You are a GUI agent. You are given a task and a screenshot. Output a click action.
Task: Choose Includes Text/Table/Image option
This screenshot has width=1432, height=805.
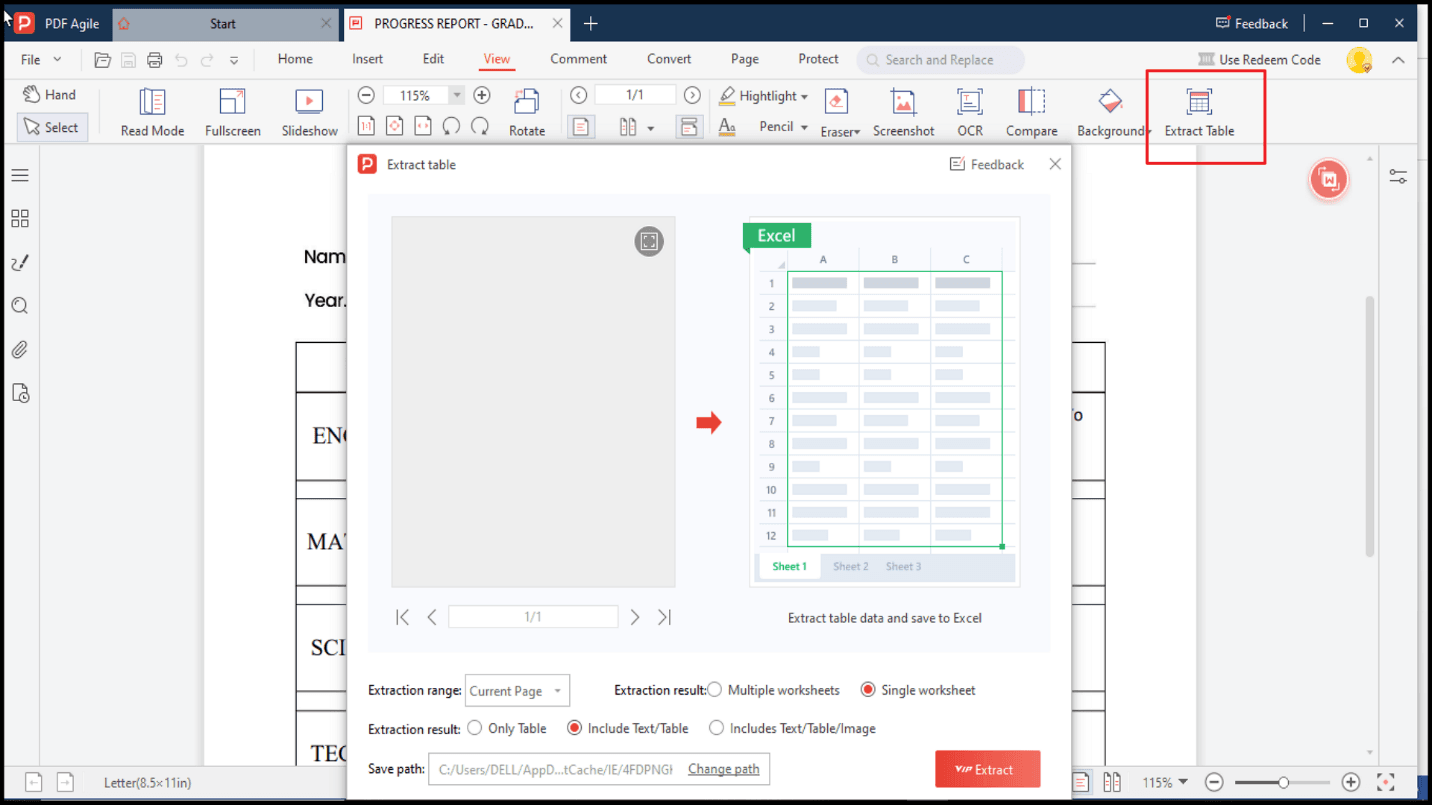[x=792, y=728]
